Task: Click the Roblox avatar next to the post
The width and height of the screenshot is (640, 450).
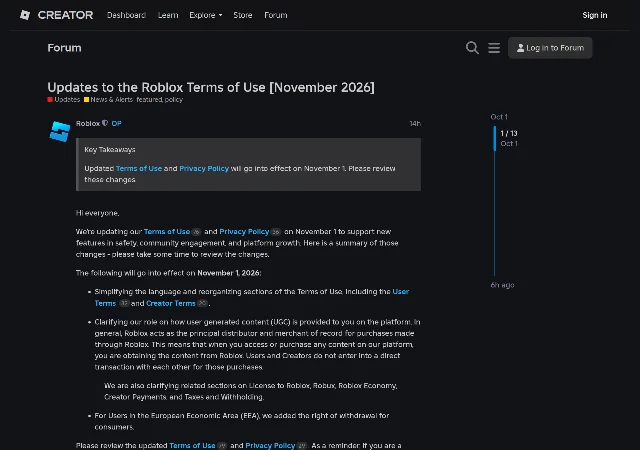Action: tap(60, 131)
